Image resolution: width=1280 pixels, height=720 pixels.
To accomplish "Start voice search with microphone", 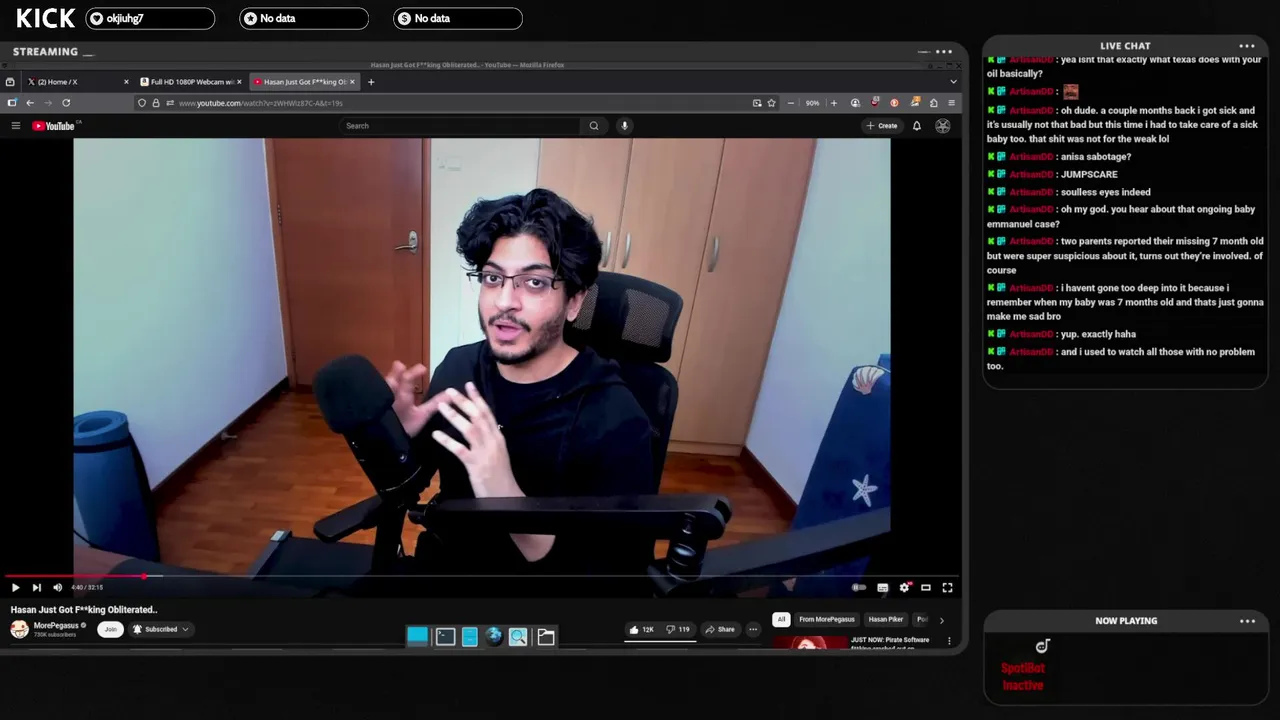I will (x=625, y=126).
